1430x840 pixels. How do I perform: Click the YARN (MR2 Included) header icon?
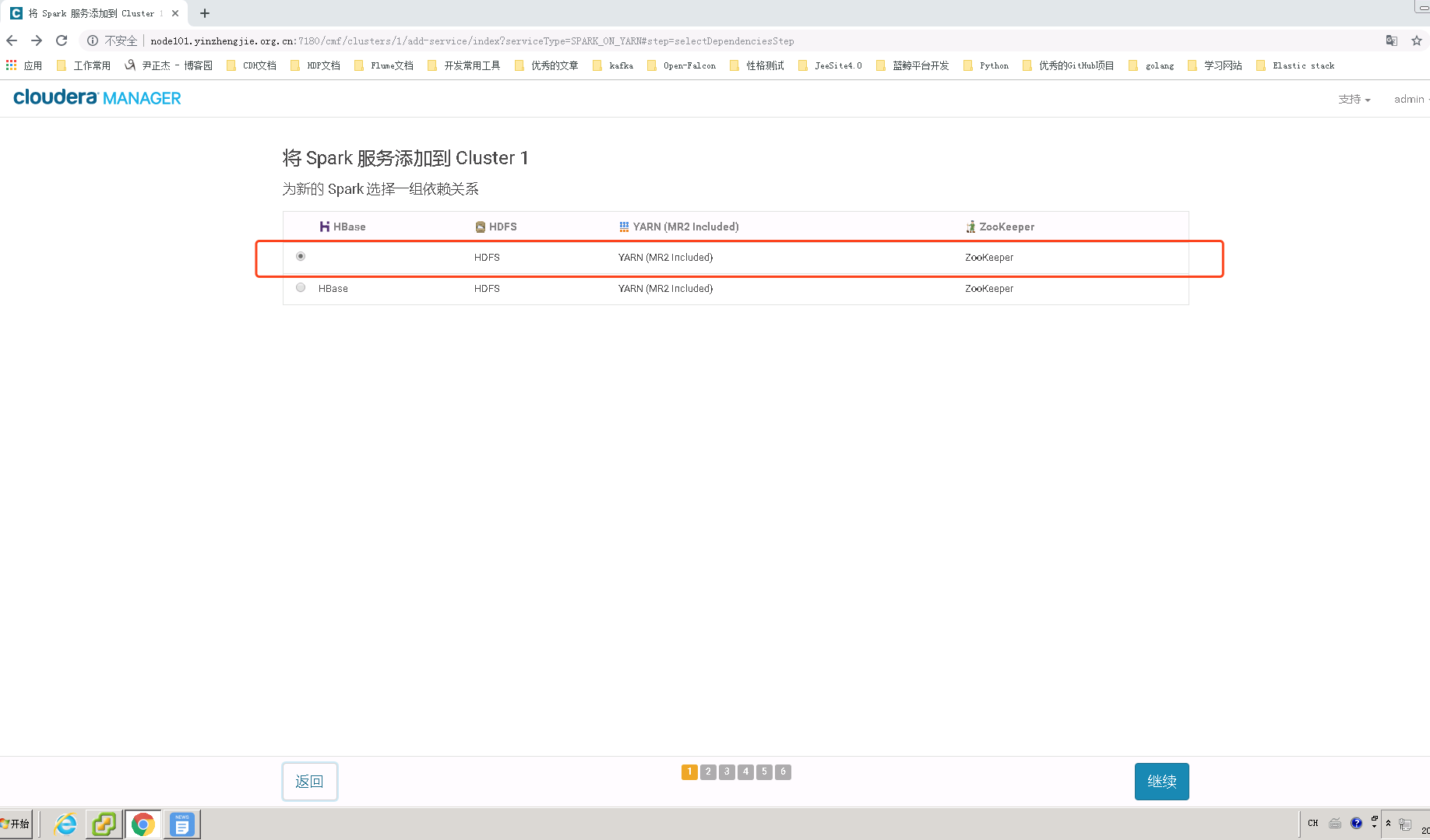click(624, 227)
